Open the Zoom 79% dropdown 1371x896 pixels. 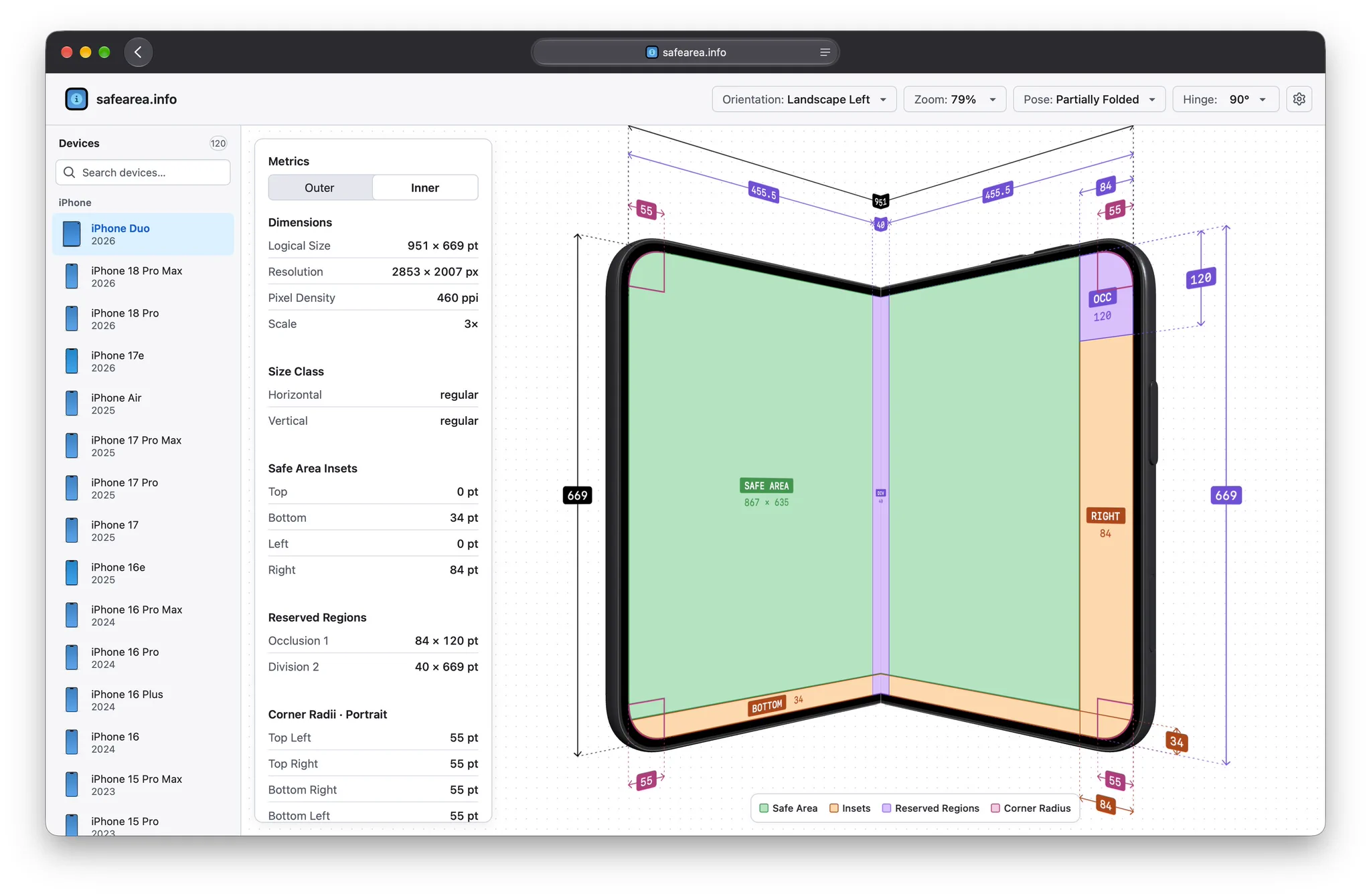coord(955,99)
